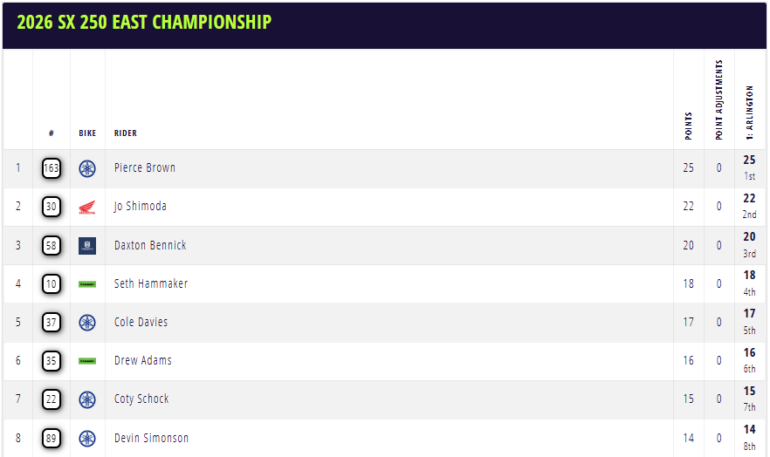This screenshot has width=770, height=457.
Task: Click the number 163 rider badge
Action: click(51, 168)
